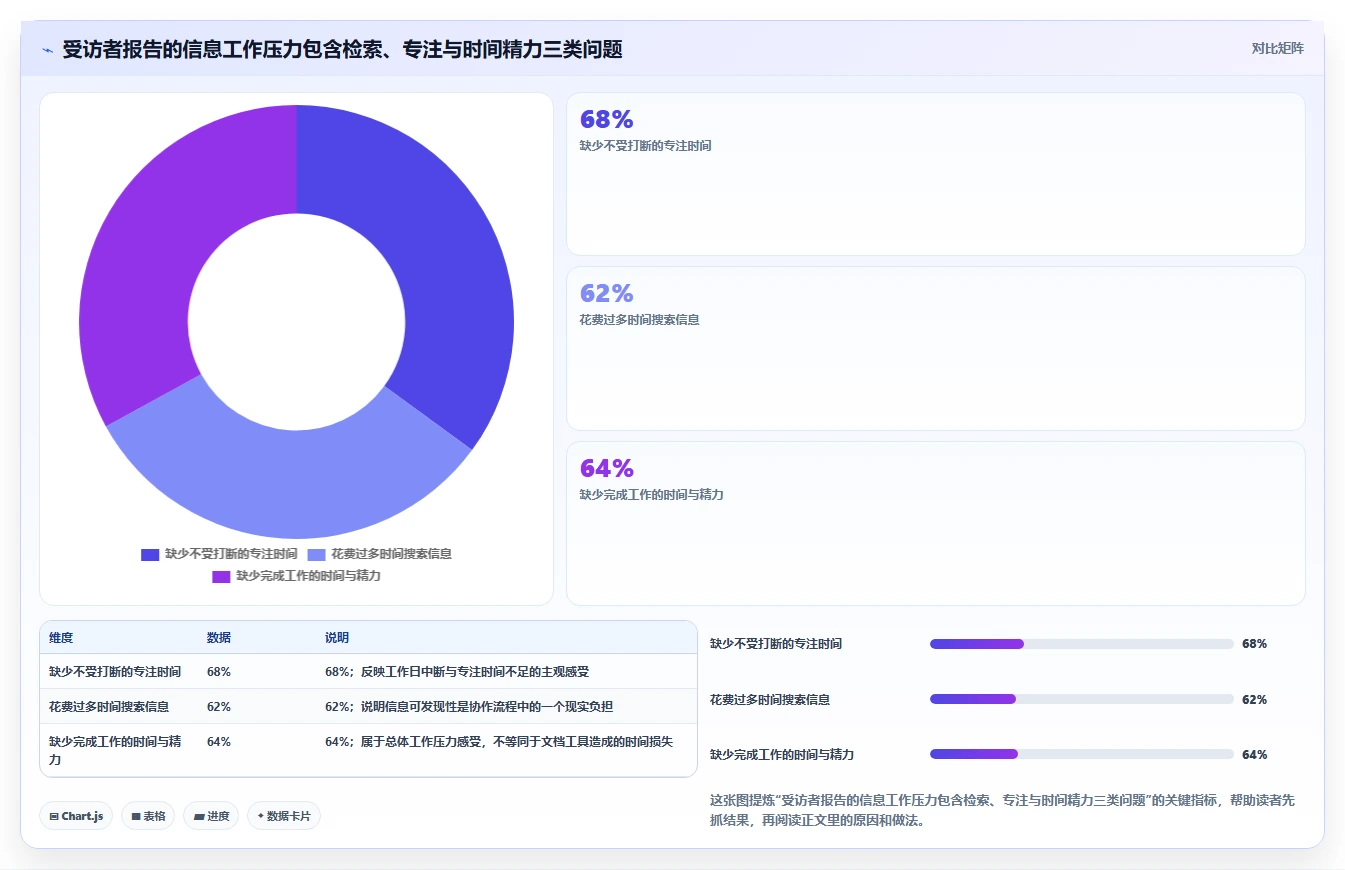
Task: Click card caption 缺少不受打断的专注时间
Action: click(645, 146)
